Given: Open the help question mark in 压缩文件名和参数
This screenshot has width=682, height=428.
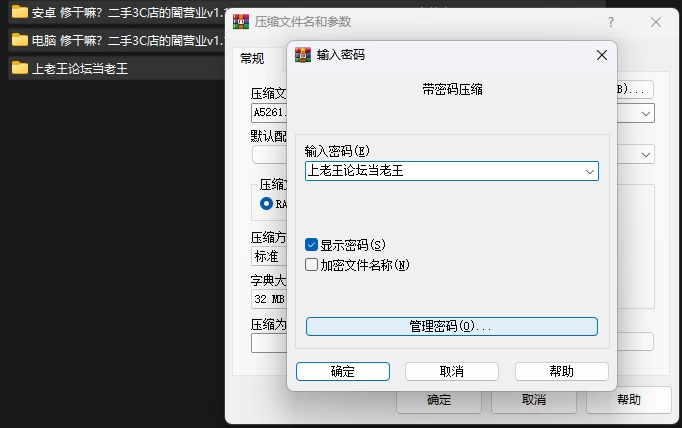Looking at the screenshot, I should coord(611,22).
